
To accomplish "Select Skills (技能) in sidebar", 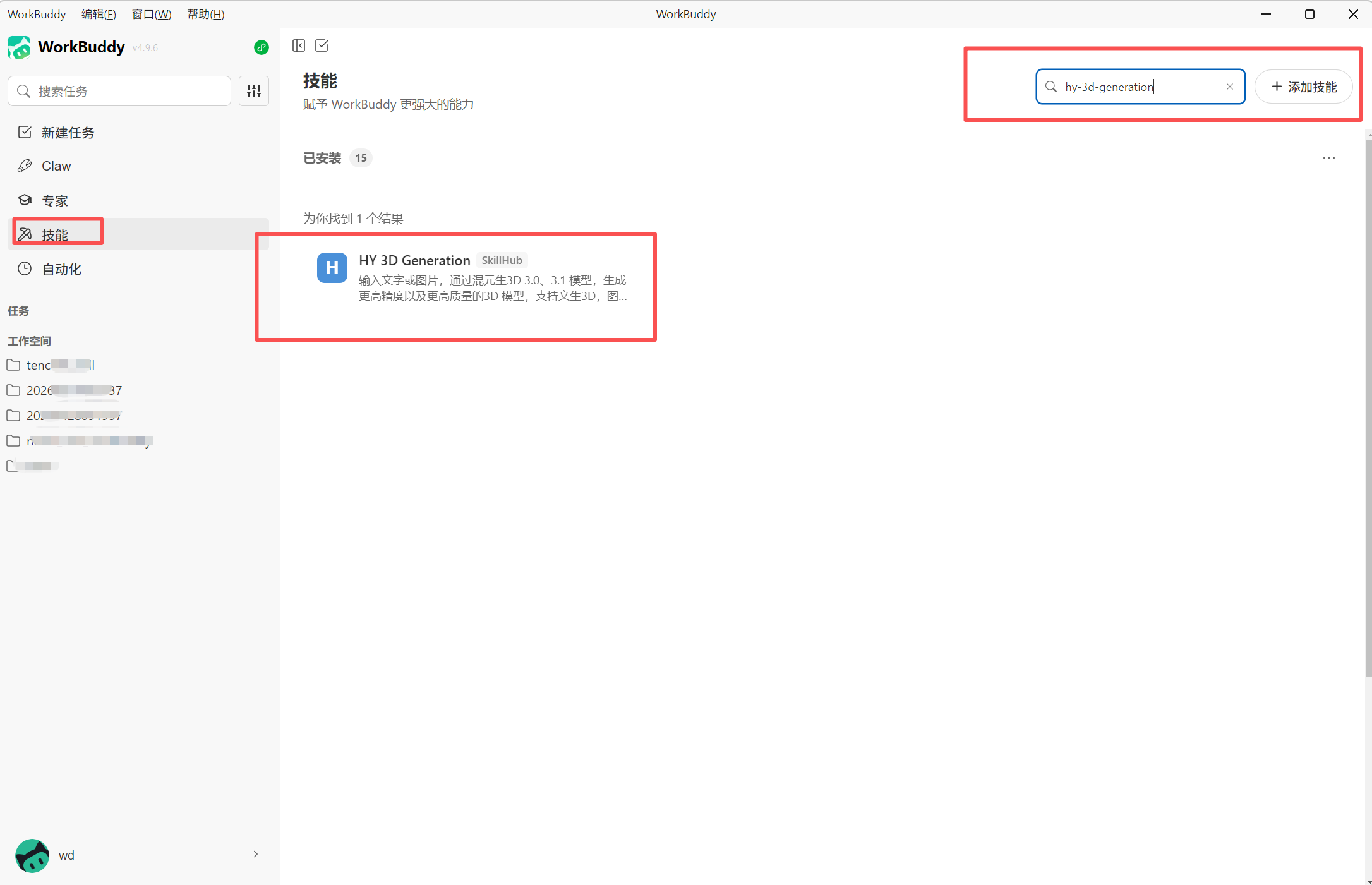I will point(138,234).
